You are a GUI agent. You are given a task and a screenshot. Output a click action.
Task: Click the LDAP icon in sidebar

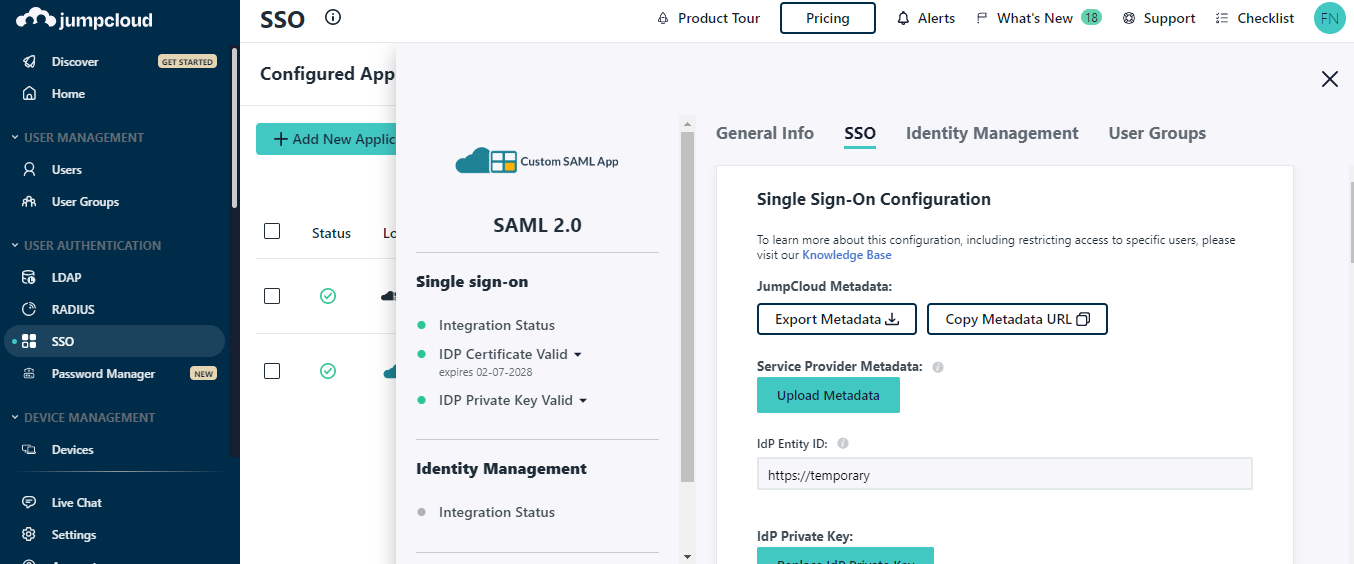[x=30, y=278]
